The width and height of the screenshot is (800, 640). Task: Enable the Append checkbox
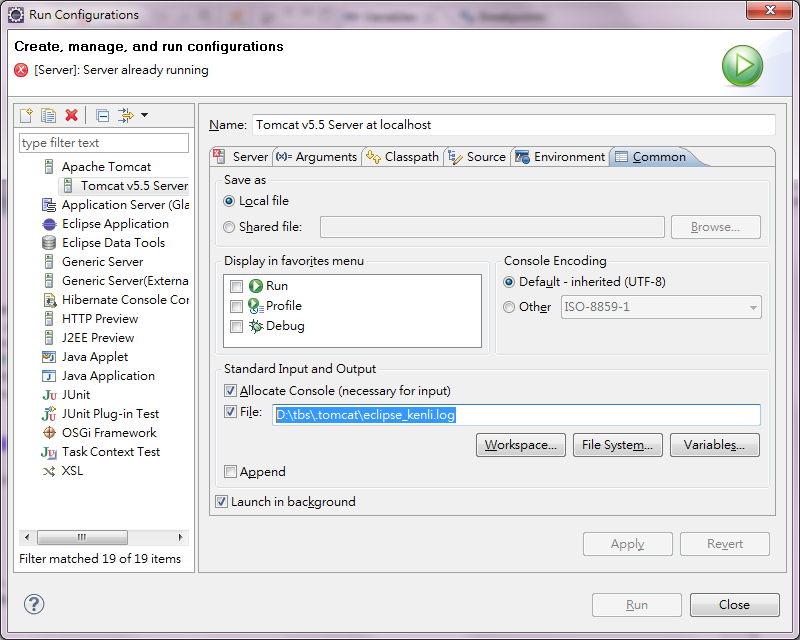pos(230,471)
